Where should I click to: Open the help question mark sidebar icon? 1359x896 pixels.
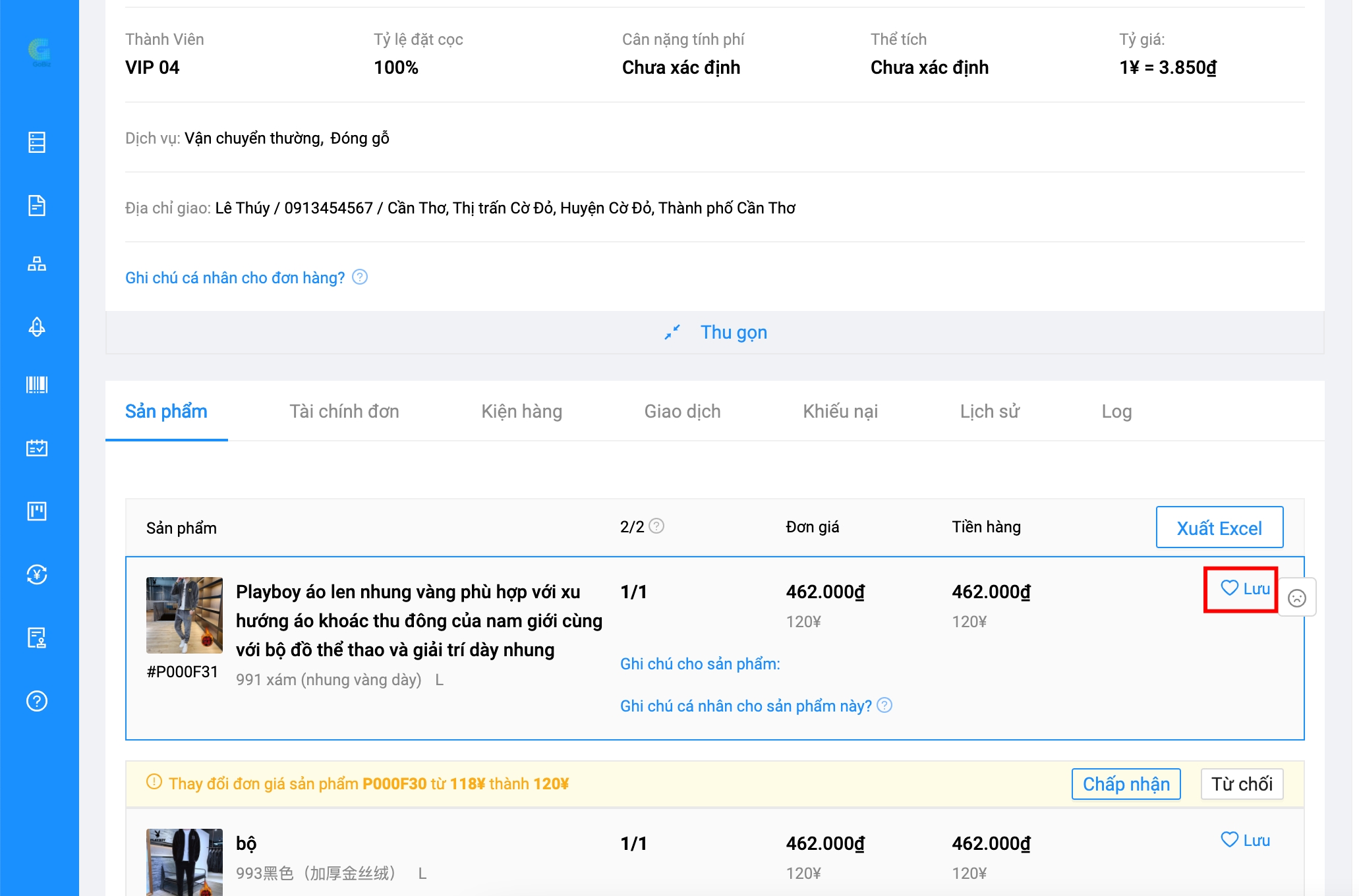point(37,701)
